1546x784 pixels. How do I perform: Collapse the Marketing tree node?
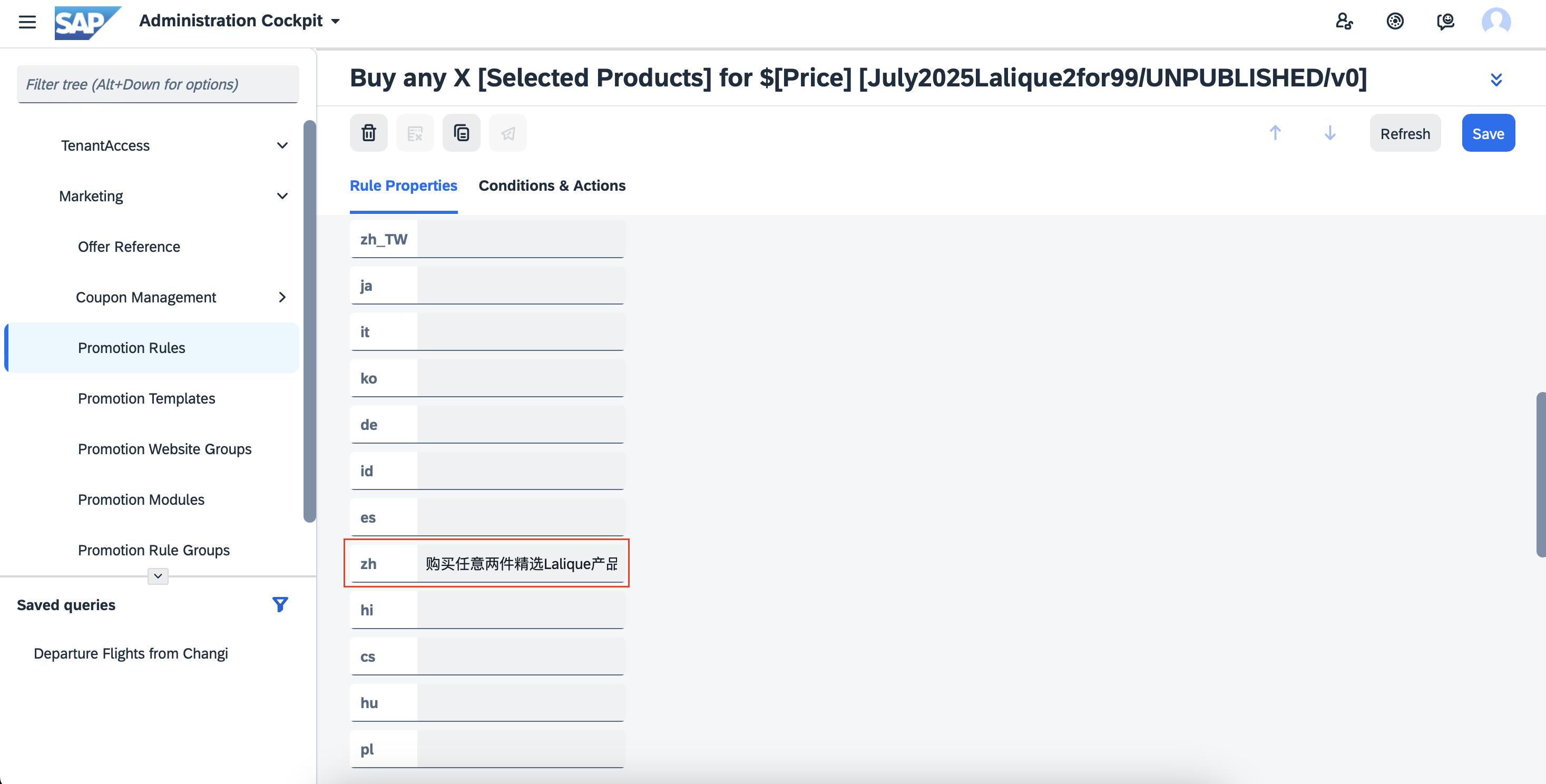(282, 195)
